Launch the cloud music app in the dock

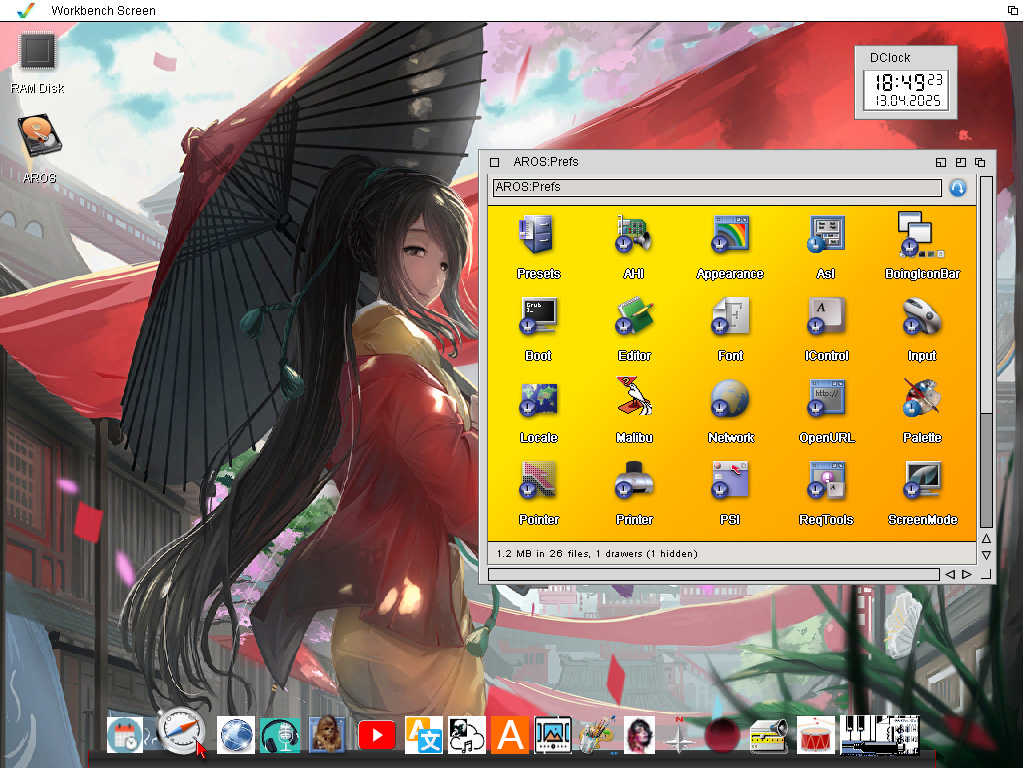pyautogui.click(x=466, y=735)
